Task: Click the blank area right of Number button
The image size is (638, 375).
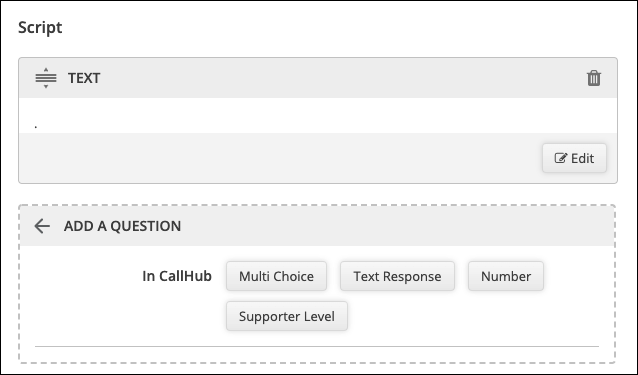Action: point(578,276)
